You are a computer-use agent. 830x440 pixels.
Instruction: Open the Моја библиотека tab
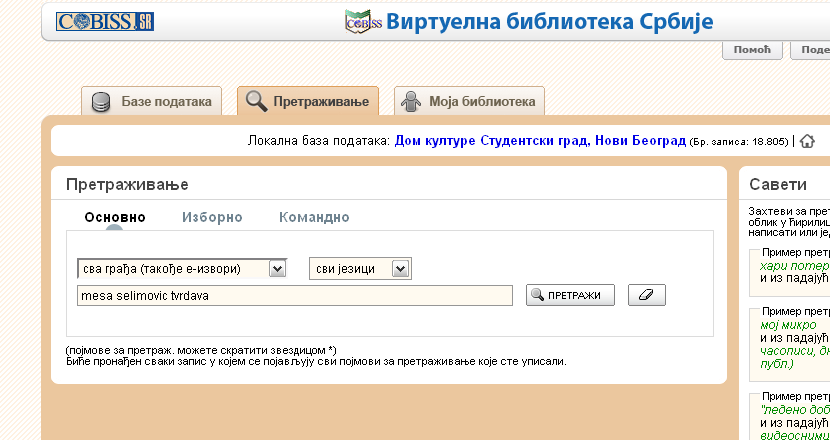click(x=470, y=101)
